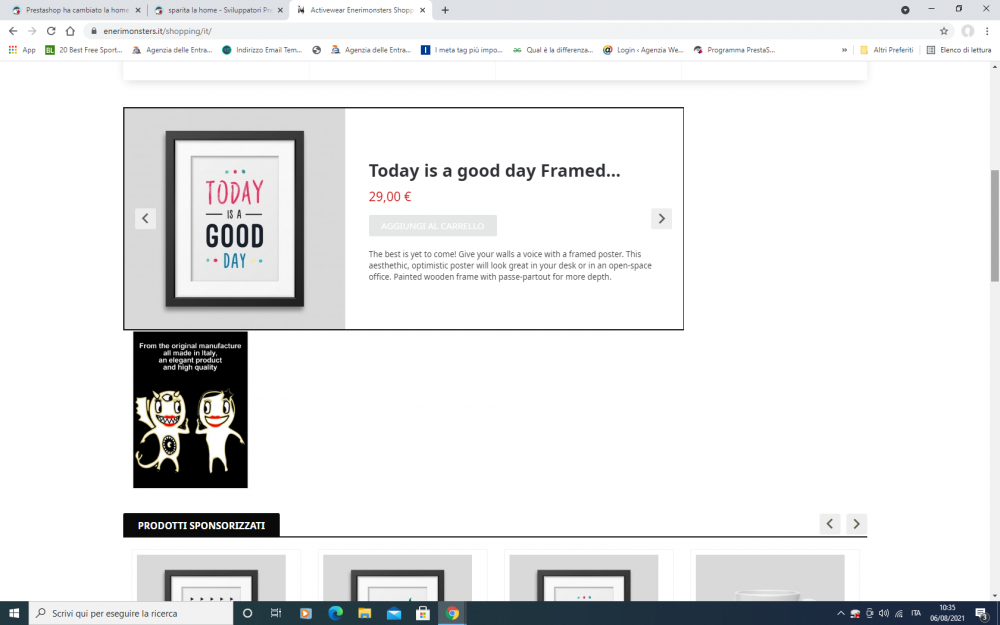This screenshot has width=1000, height=625.
Task: Expand the hidden bookmarks chevron
Action: (844, 50)
